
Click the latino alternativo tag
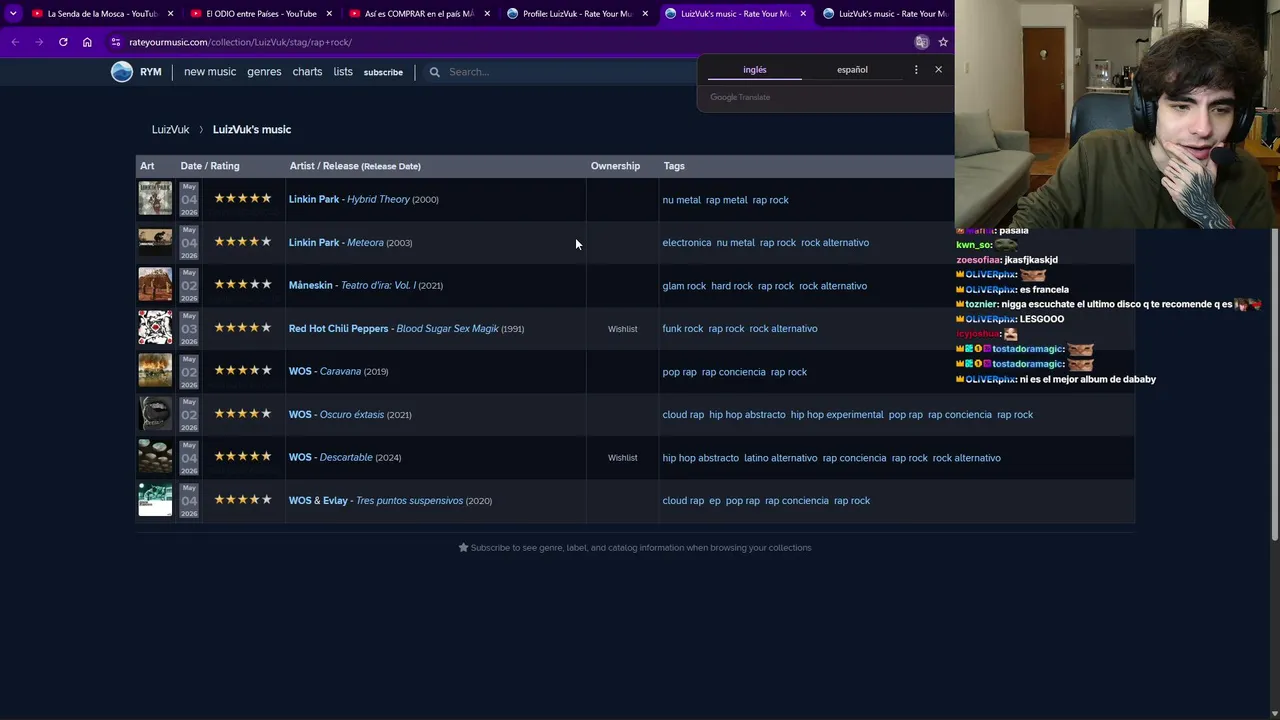click(781, 458)
